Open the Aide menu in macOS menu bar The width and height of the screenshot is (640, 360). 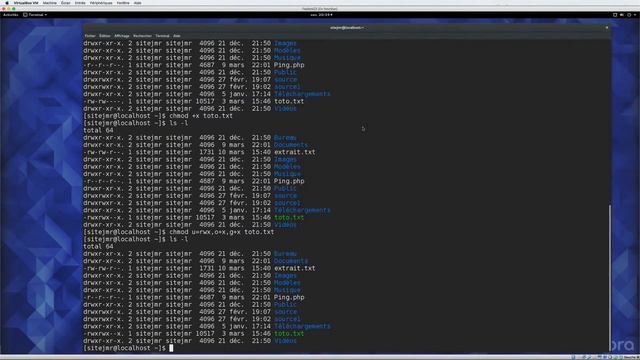pyautogui.click(x=138, y=3)
